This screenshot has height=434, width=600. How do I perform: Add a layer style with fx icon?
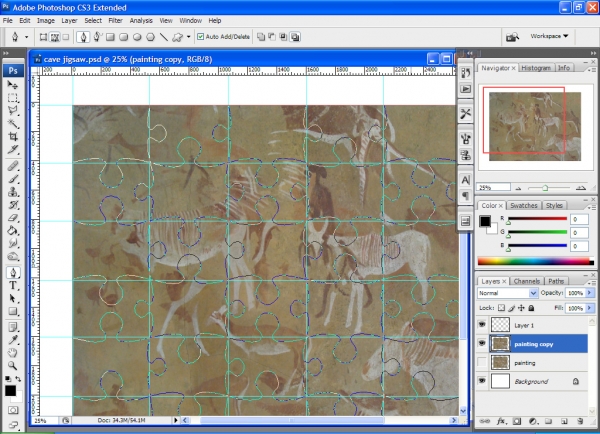coord(501,421)
